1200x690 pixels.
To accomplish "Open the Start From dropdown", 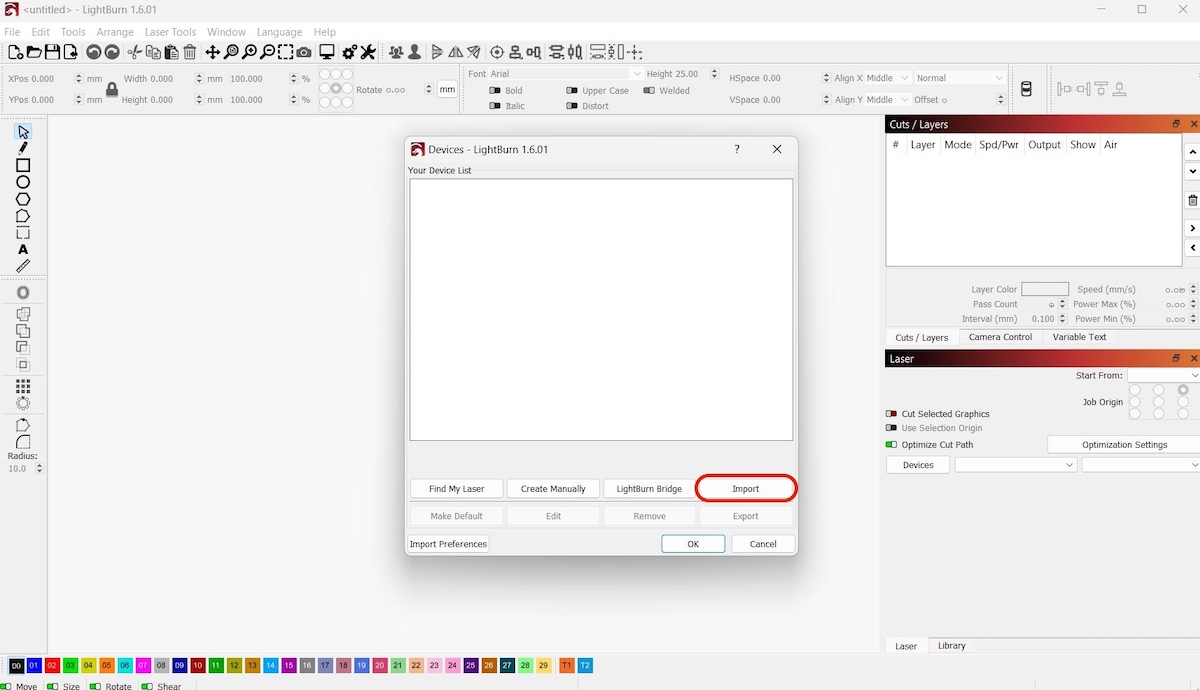I will click(1163, 376).
